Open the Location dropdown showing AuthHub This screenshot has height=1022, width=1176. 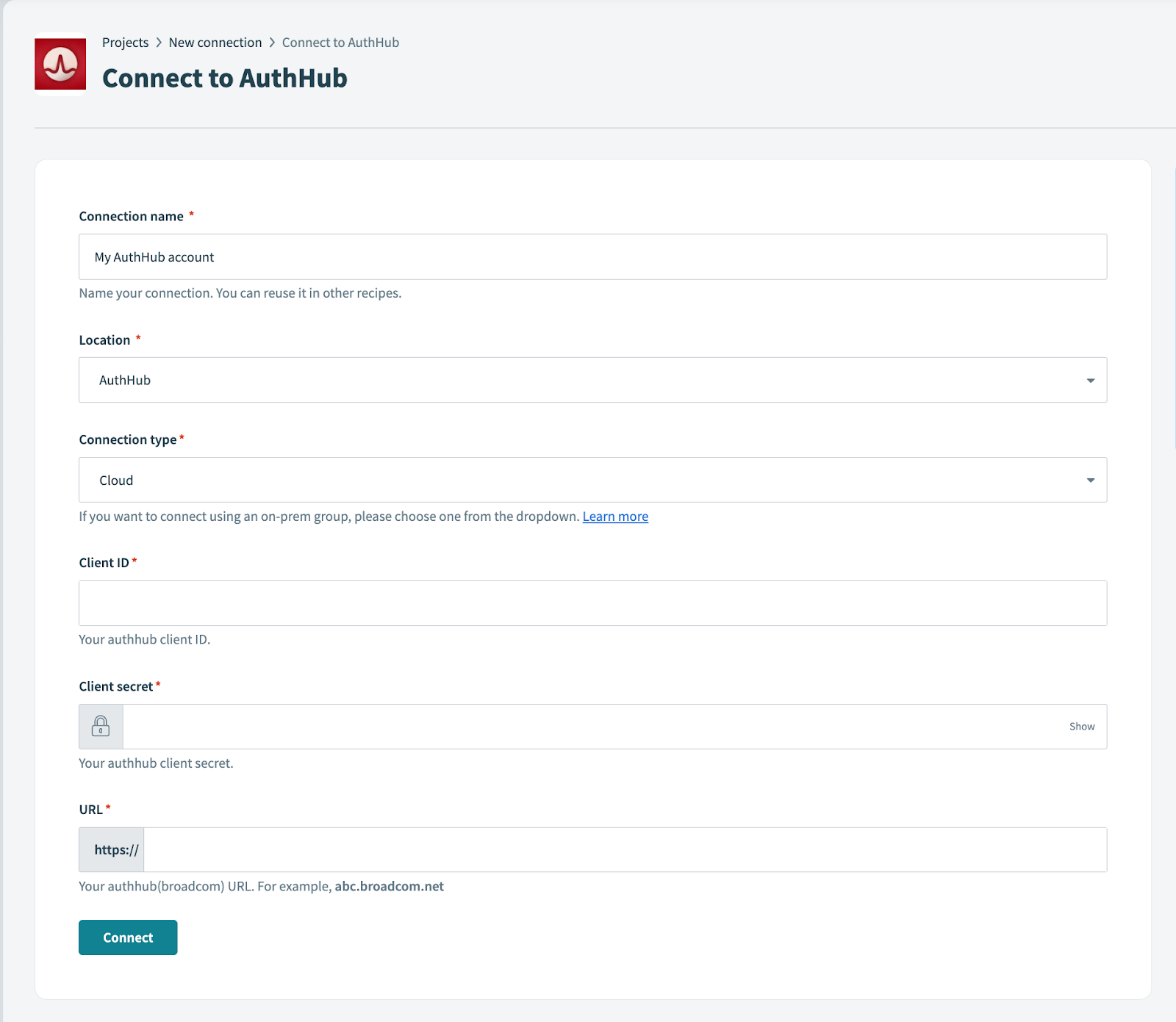click(588, 380)
